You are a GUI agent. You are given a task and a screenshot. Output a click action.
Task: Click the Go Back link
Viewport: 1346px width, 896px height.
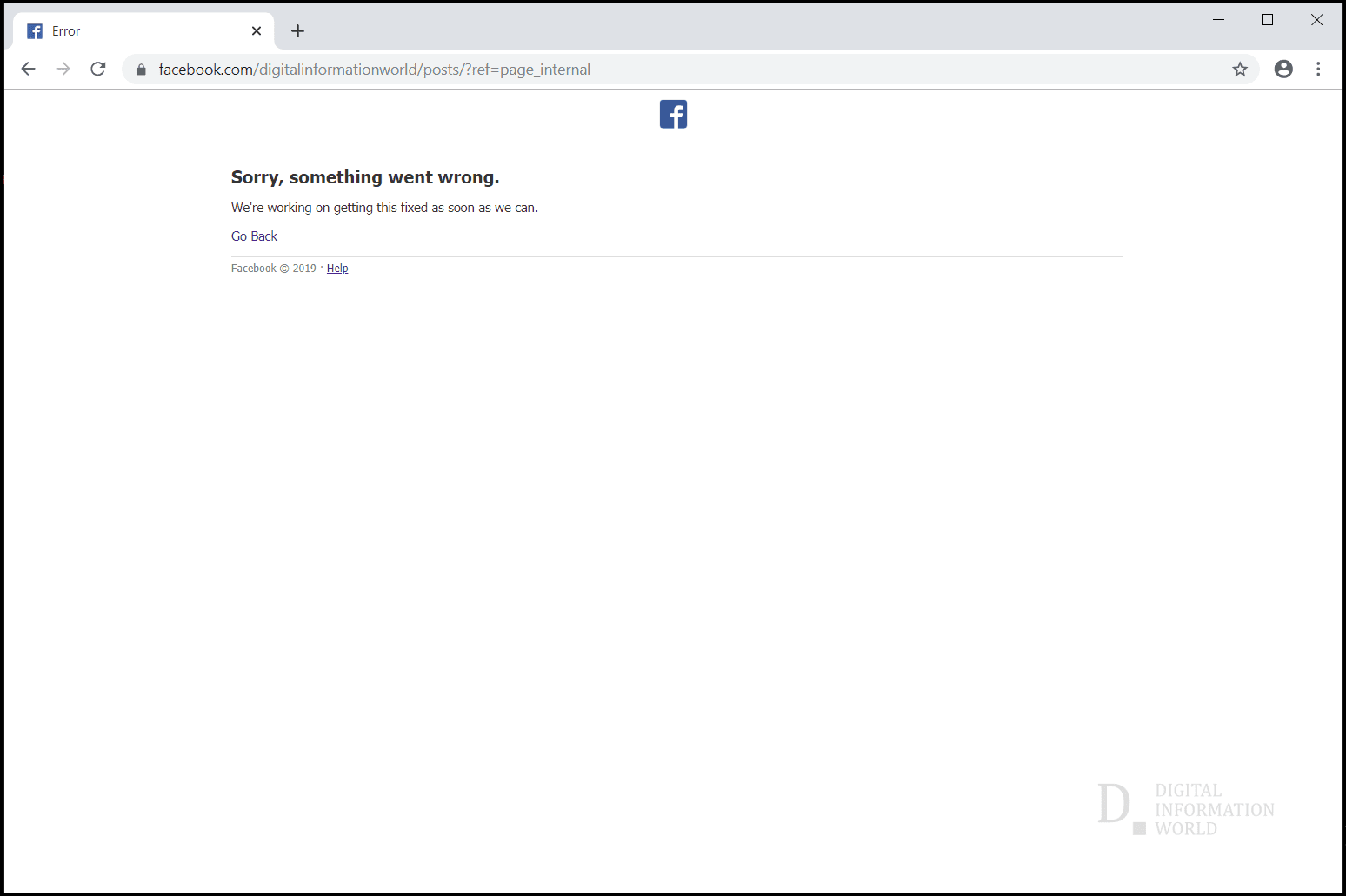(254, 236)
